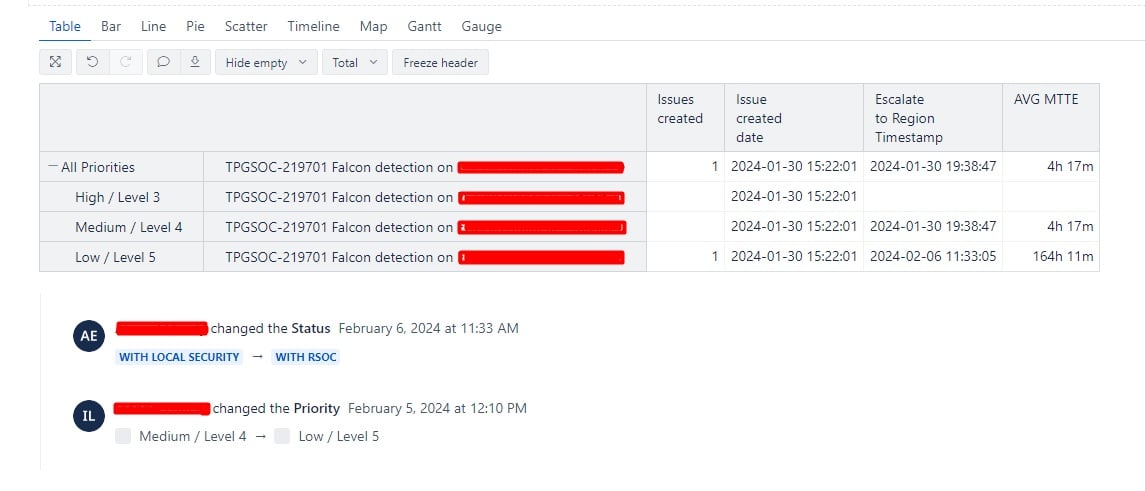This screenshot has width=1145, height=491.
Task: Select the Pie chart tab
Action: pos(195,26)
